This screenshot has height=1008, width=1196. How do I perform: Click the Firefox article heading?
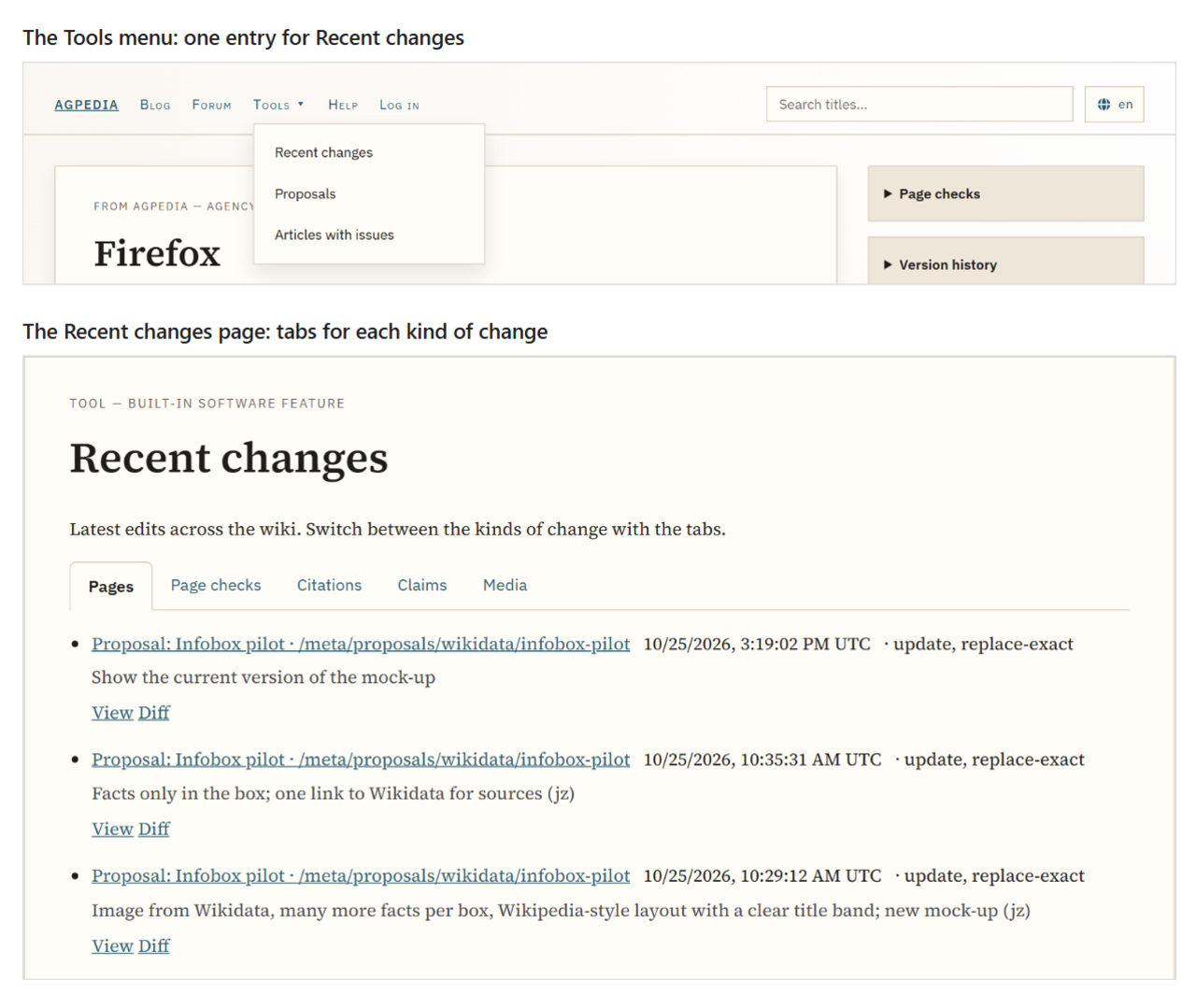click(157, 253)
